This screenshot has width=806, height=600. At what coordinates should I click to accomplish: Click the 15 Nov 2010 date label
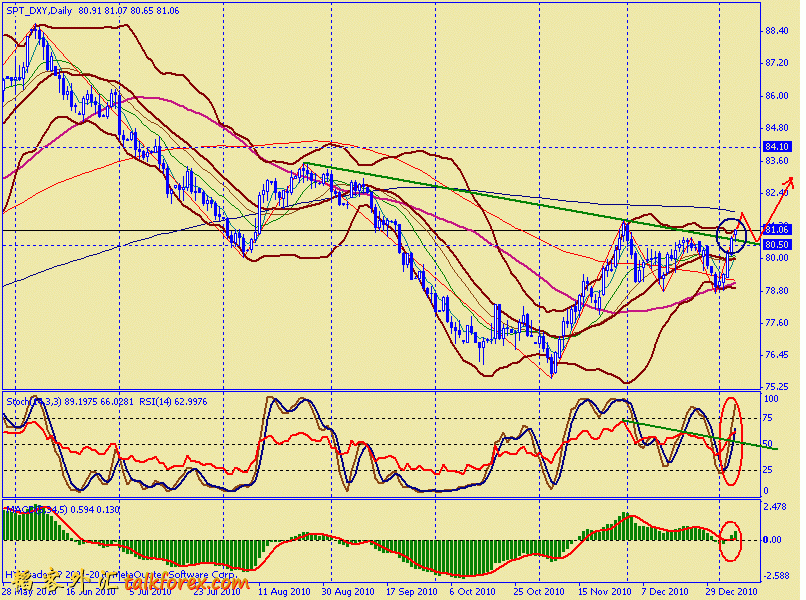tap(604, 591)
